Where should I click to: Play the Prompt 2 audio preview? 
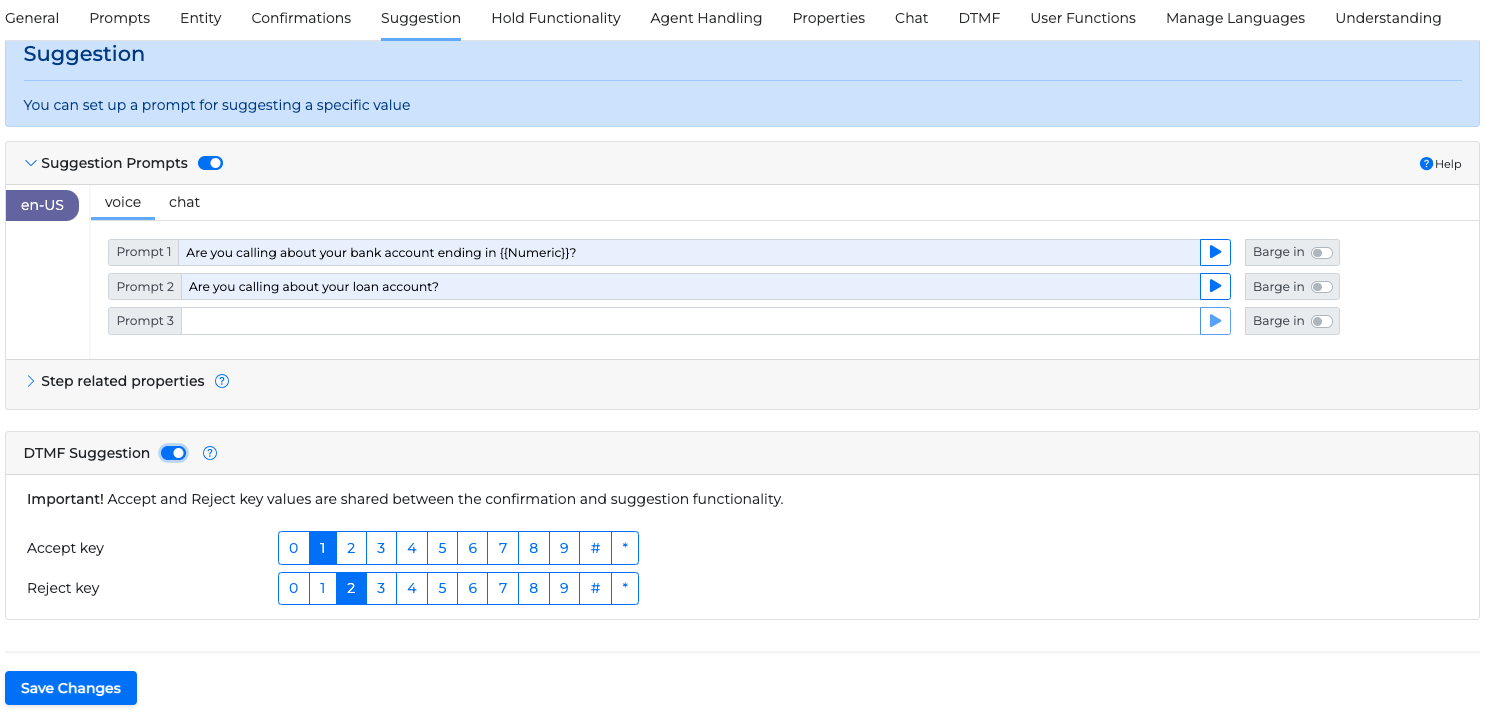[1215, 287]
